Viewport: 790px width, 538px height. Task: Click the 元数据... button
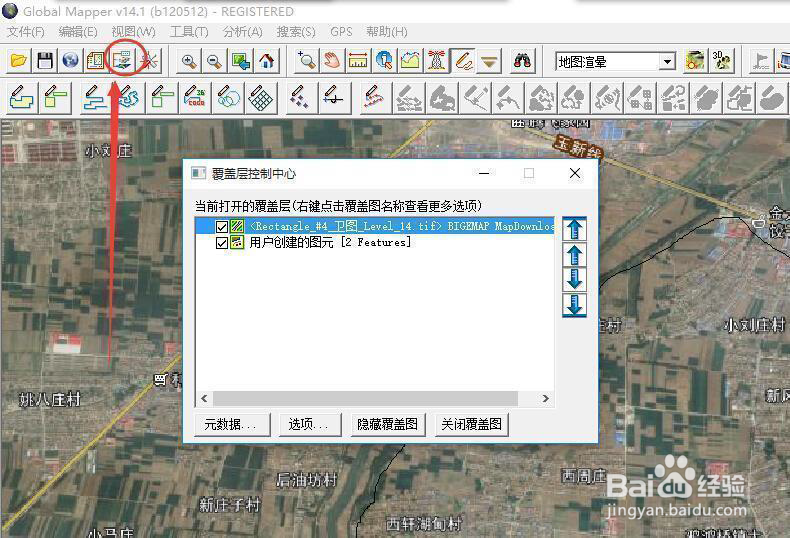coord(232,425)
